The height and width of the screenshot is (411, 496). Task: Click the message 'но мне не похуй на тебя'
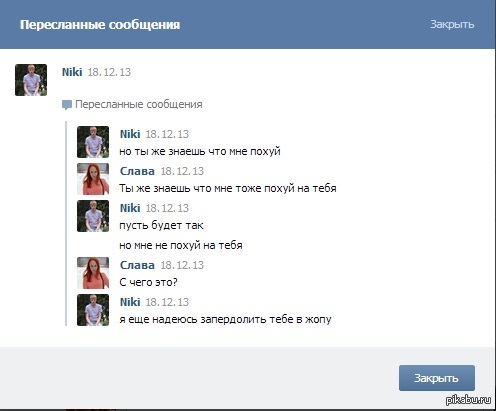(181, 245)
